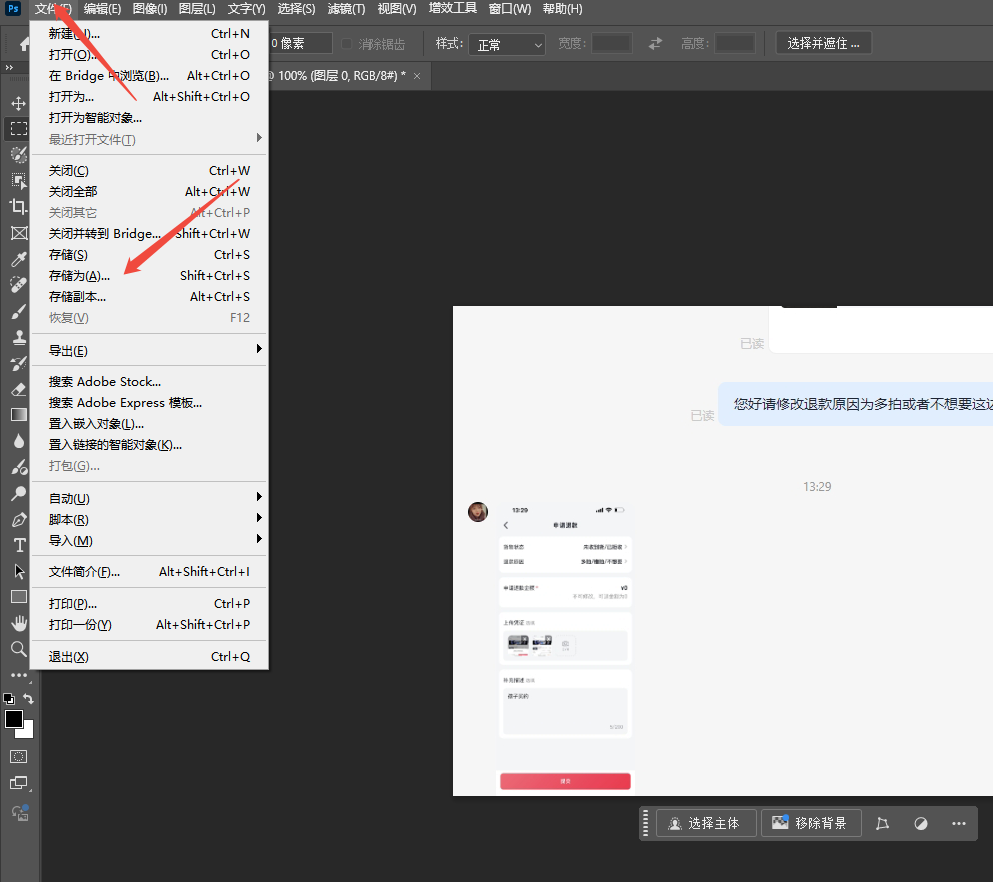The image size is (993, 882).
Task: Click the 移除背景 button
Action: [809, 823]
